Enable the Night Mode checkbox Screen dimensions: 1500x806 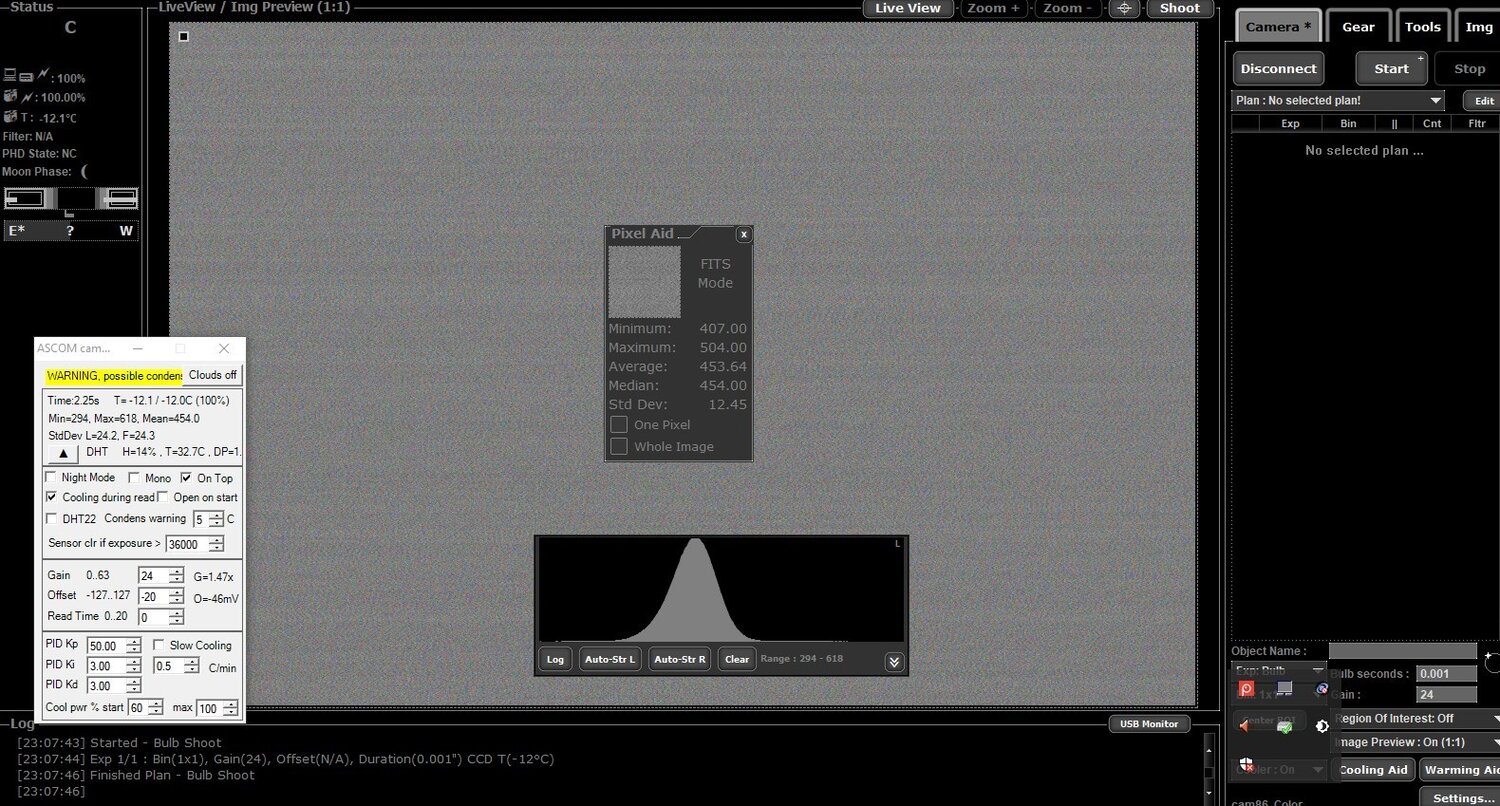pos(51,478)
